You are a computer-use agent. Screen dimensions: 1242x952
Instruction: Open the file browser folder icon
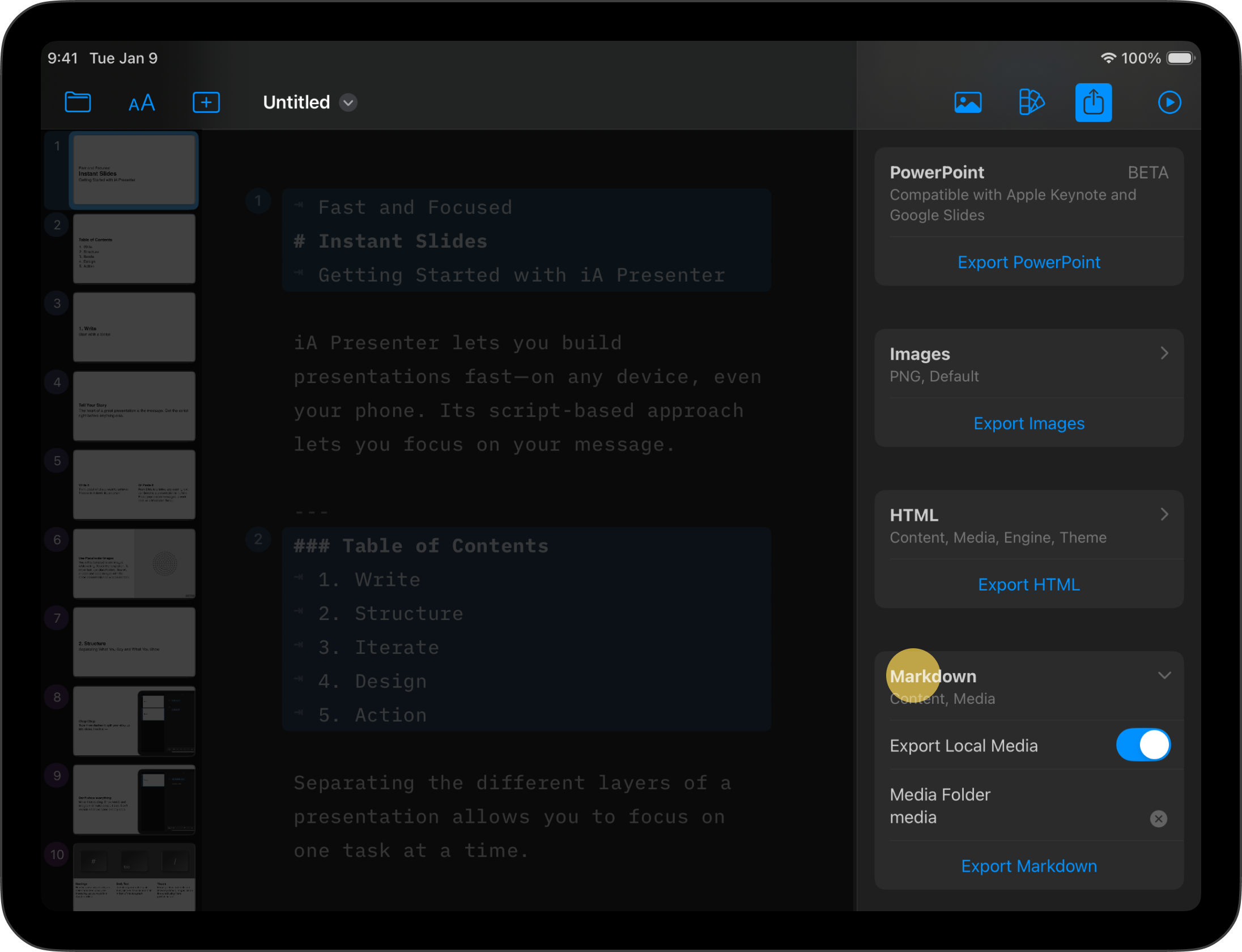[x=78, y=103]
